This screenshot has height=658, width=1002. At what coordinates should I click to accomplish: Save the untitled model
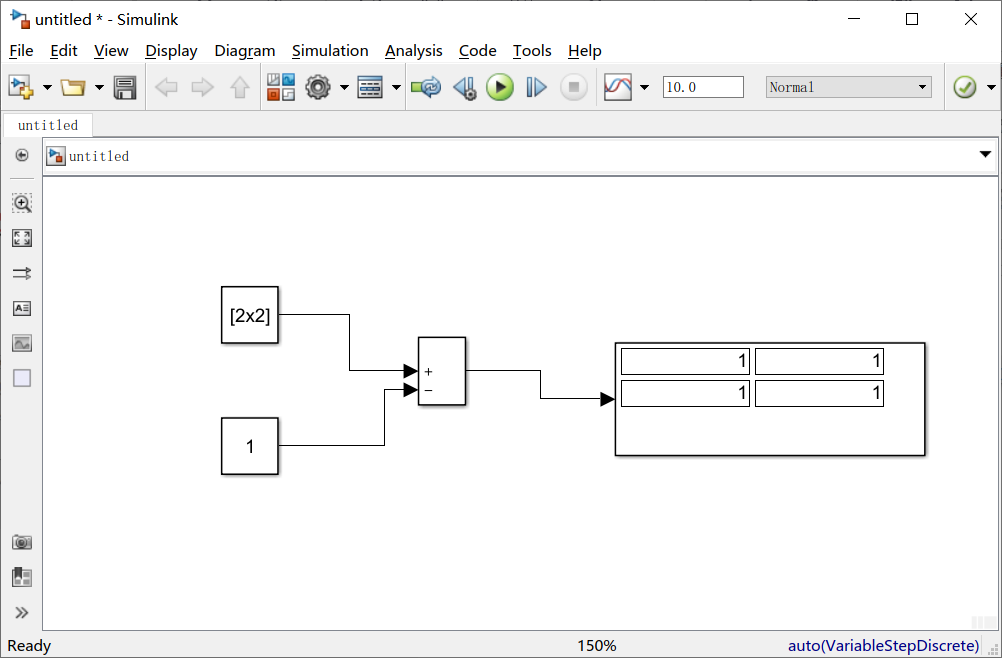124,87
